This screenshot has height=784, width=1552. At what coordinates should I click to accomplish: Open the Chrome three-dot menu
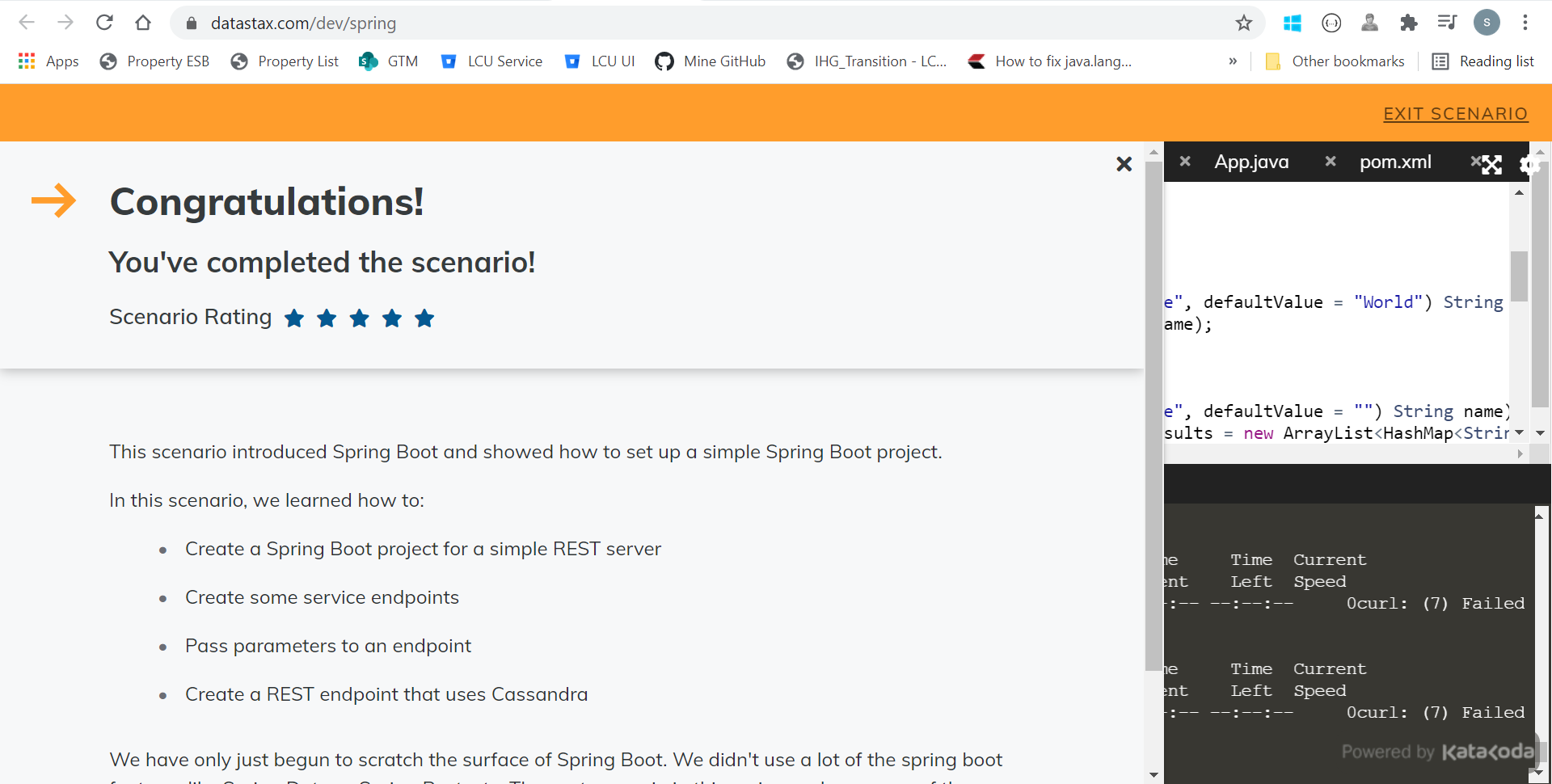pos(1526,23)
